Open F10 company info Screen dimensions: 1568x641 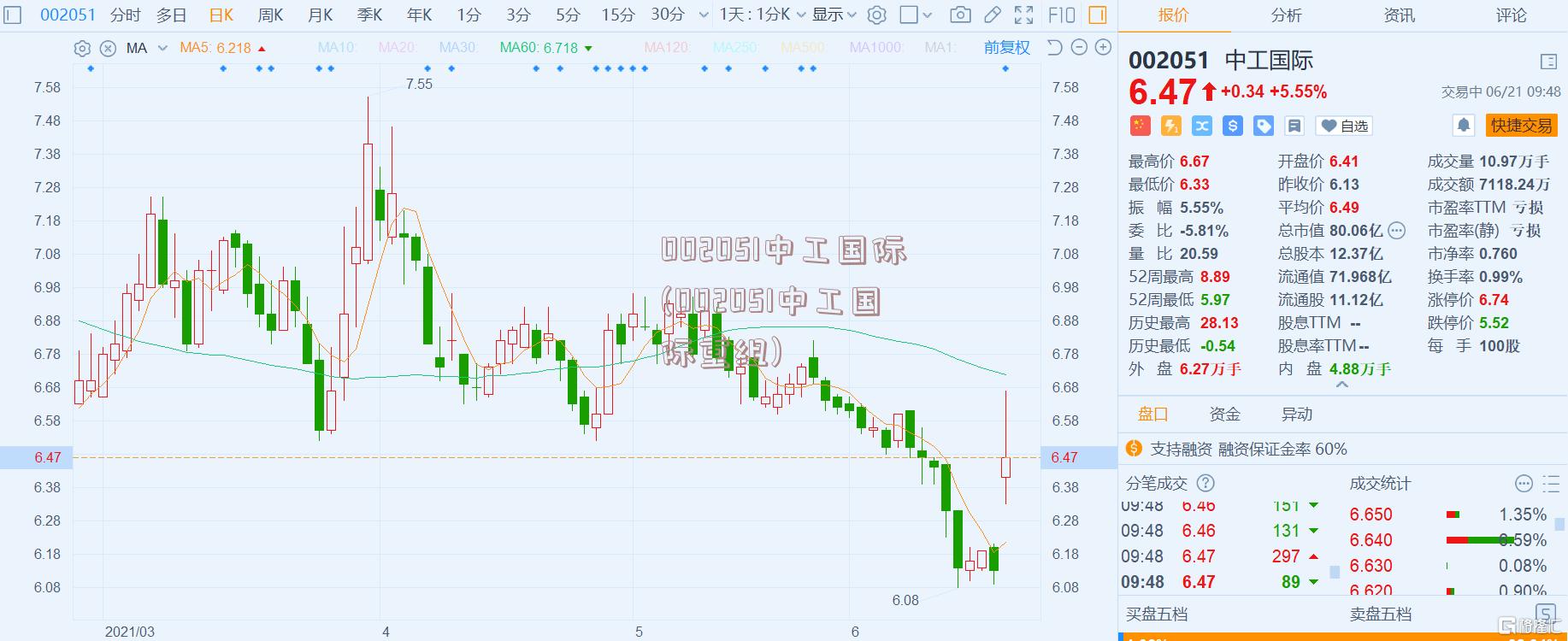click(x=1061, y=15)
